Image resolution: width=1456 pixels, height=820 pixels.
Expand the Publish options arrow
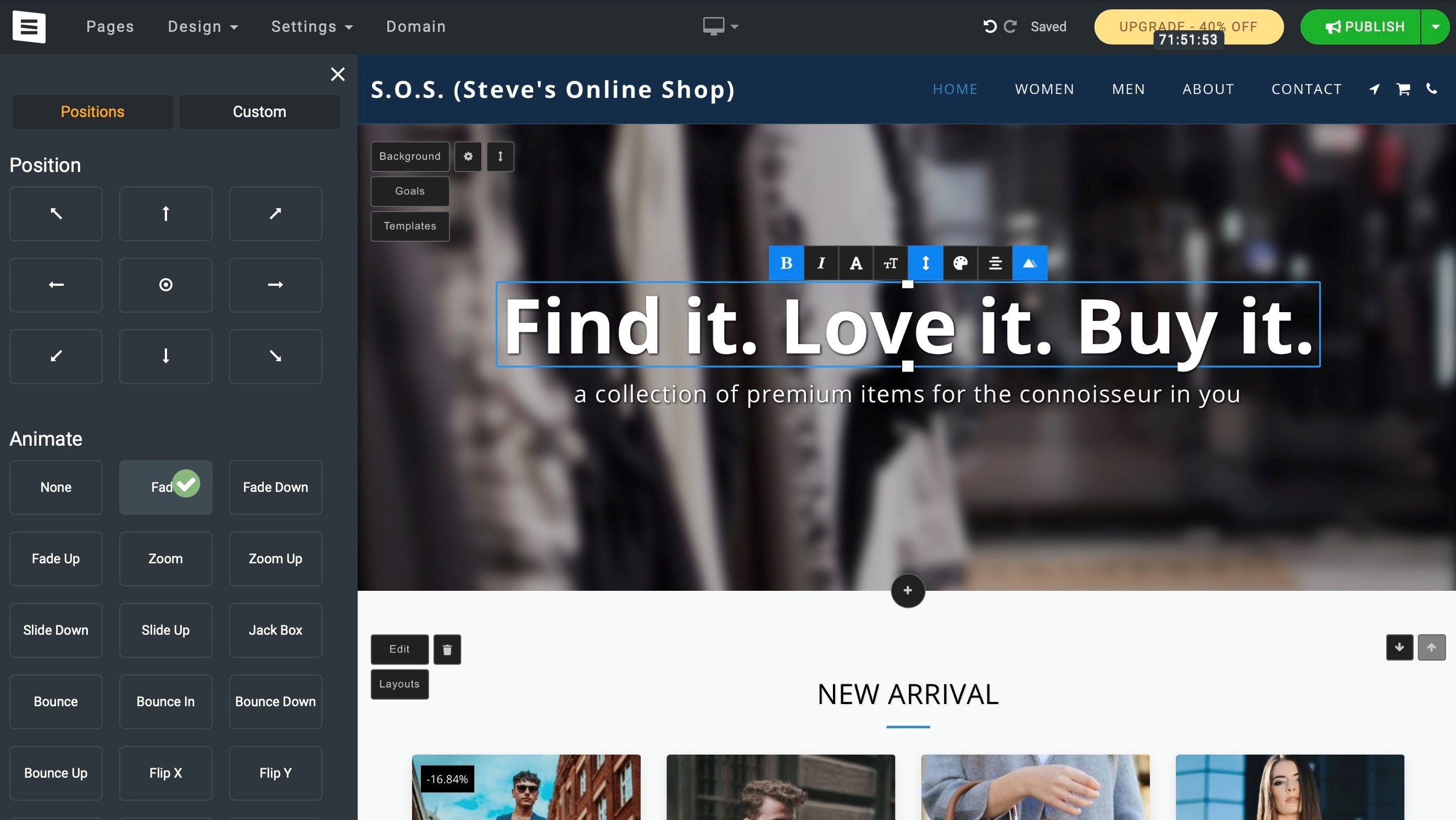(x=1436, y=26)
